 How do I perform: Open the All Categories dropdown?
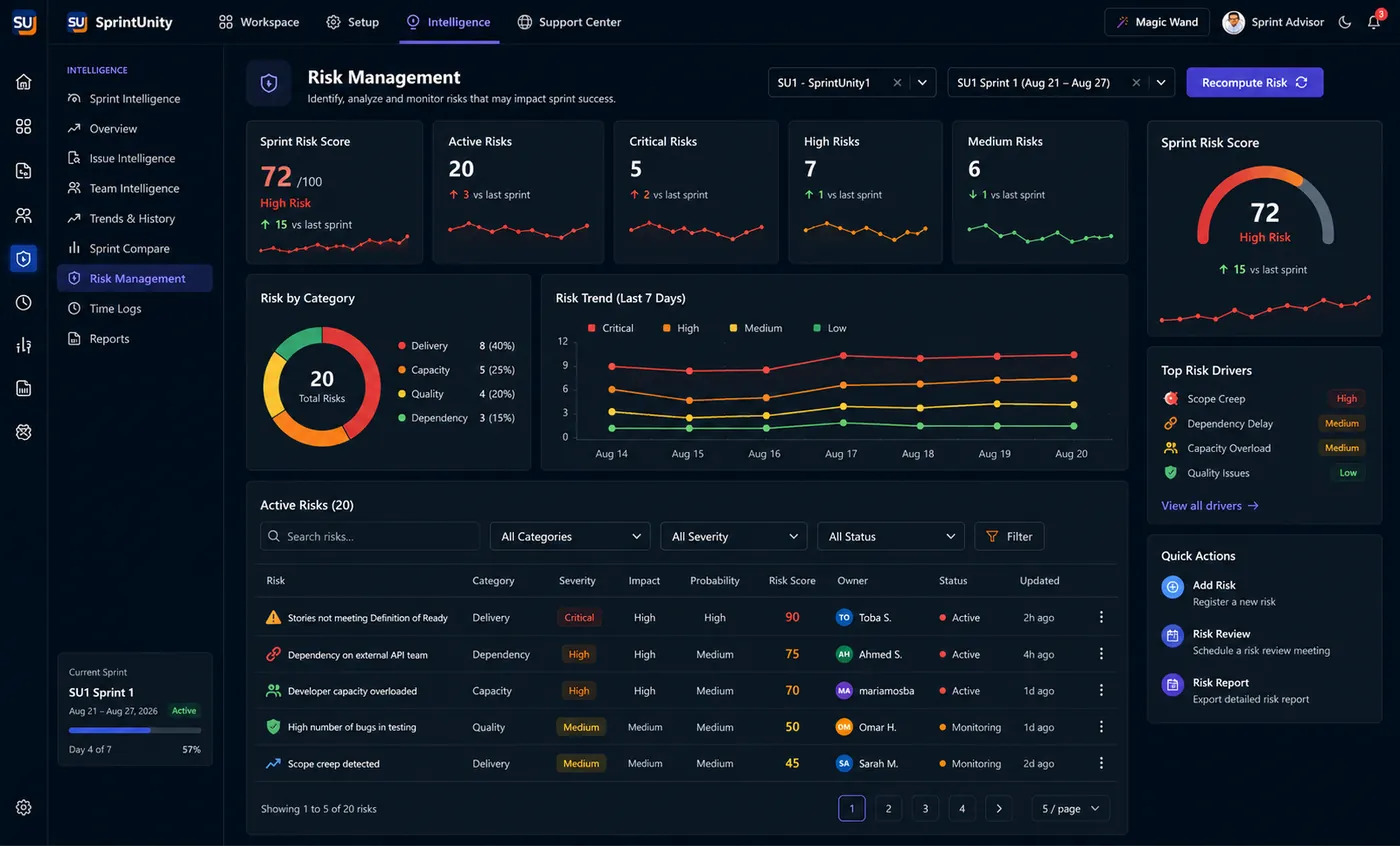coord(570,536)
